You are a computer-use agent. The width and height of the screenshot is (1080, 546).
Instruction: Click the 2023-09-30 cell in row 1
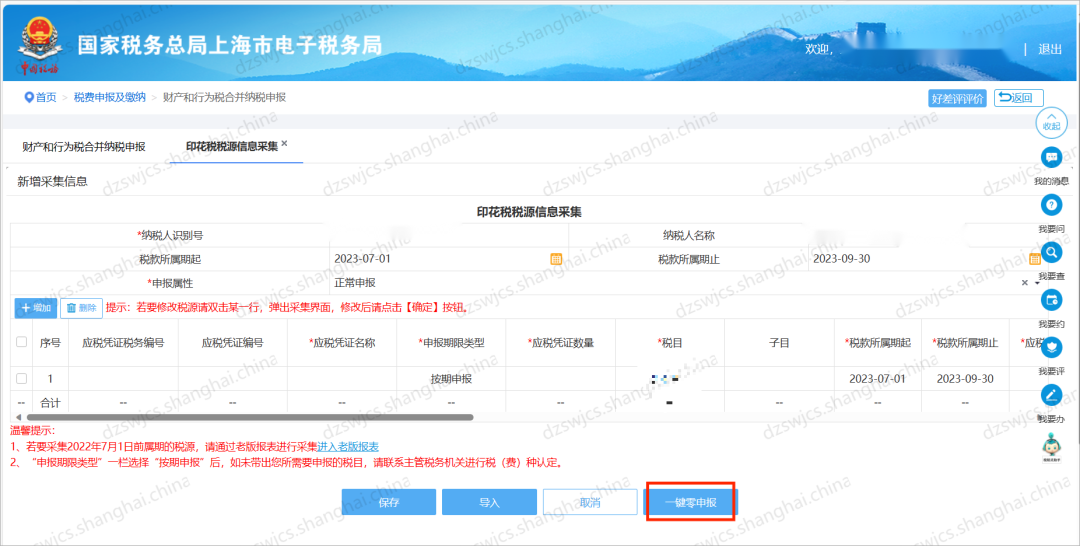pos(965,379)
